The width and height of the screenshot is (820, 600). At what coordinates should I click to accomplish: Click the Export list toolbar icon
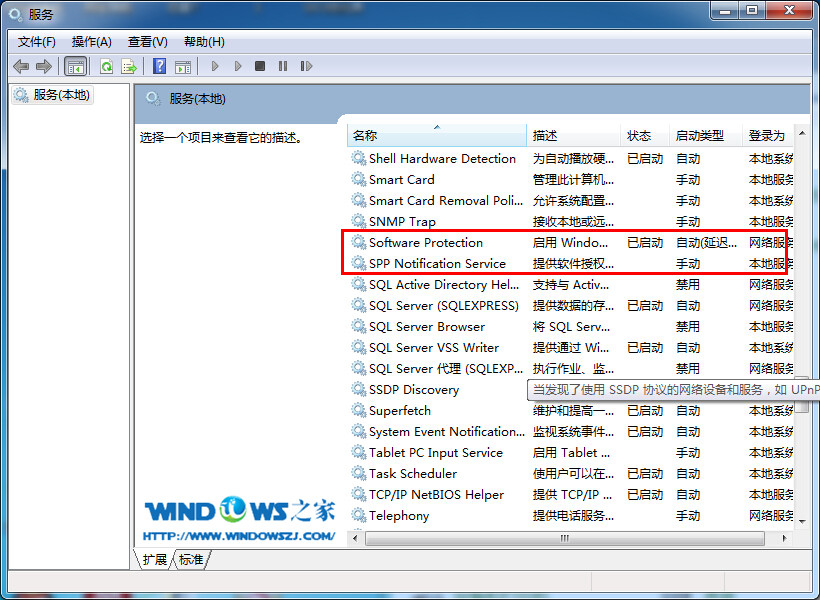point(129,66)
